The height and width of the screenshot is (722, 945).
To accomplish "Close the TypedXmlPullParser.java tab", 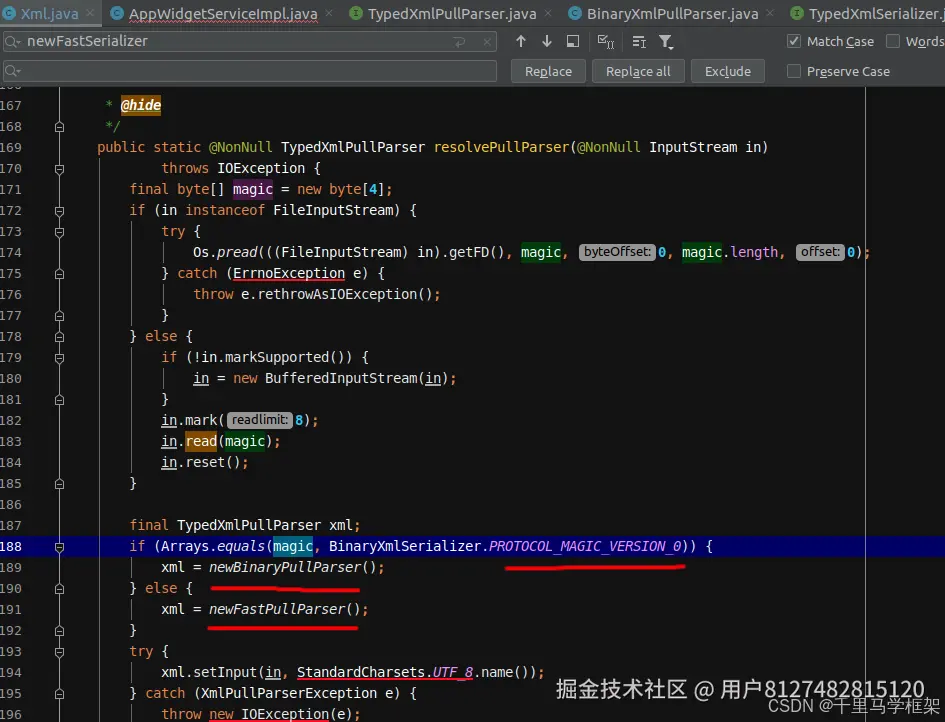I will click(547, 13).
